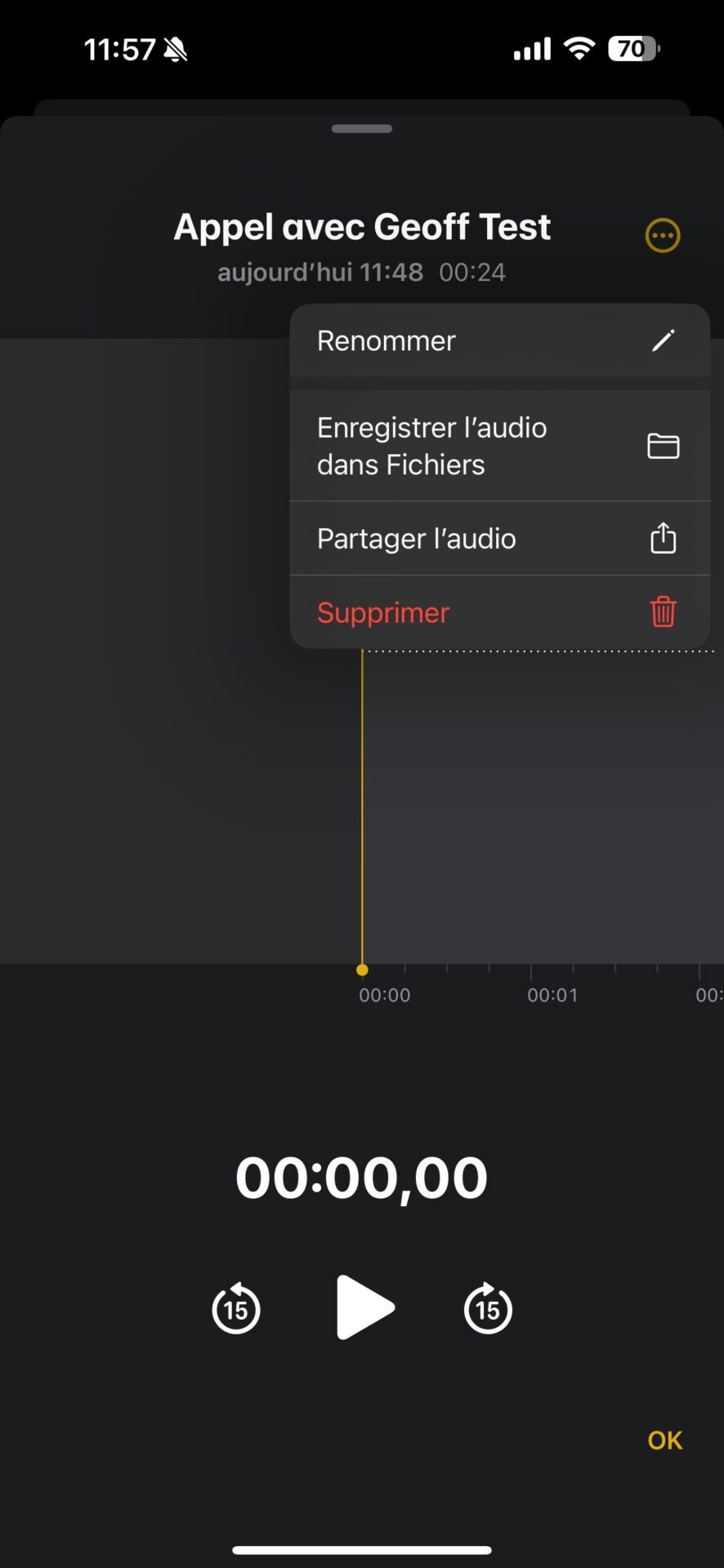This screenshot has width=724, height=1568.
Task: Open the ellipsis more options button
Action: [663, 236]
